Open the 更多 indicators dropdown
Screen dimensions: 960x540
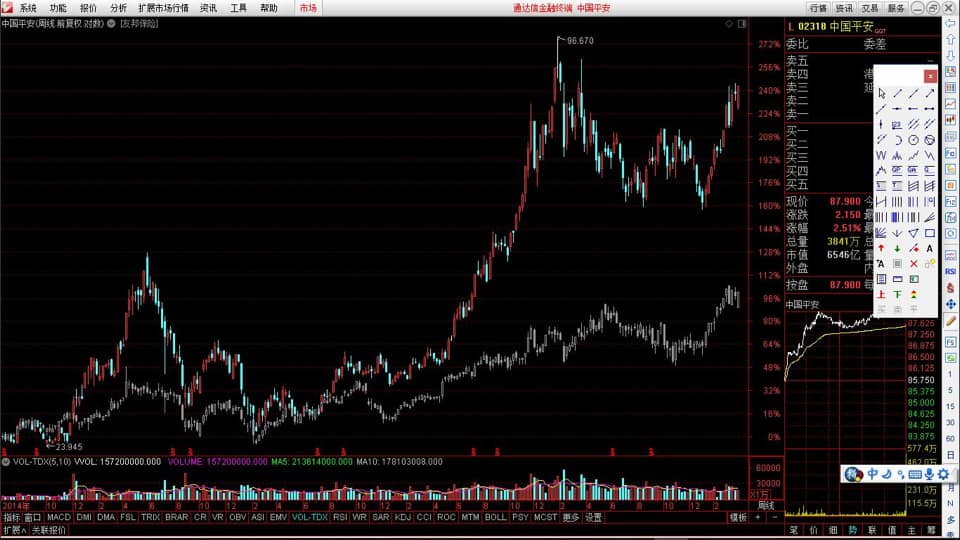pos(571,517)
